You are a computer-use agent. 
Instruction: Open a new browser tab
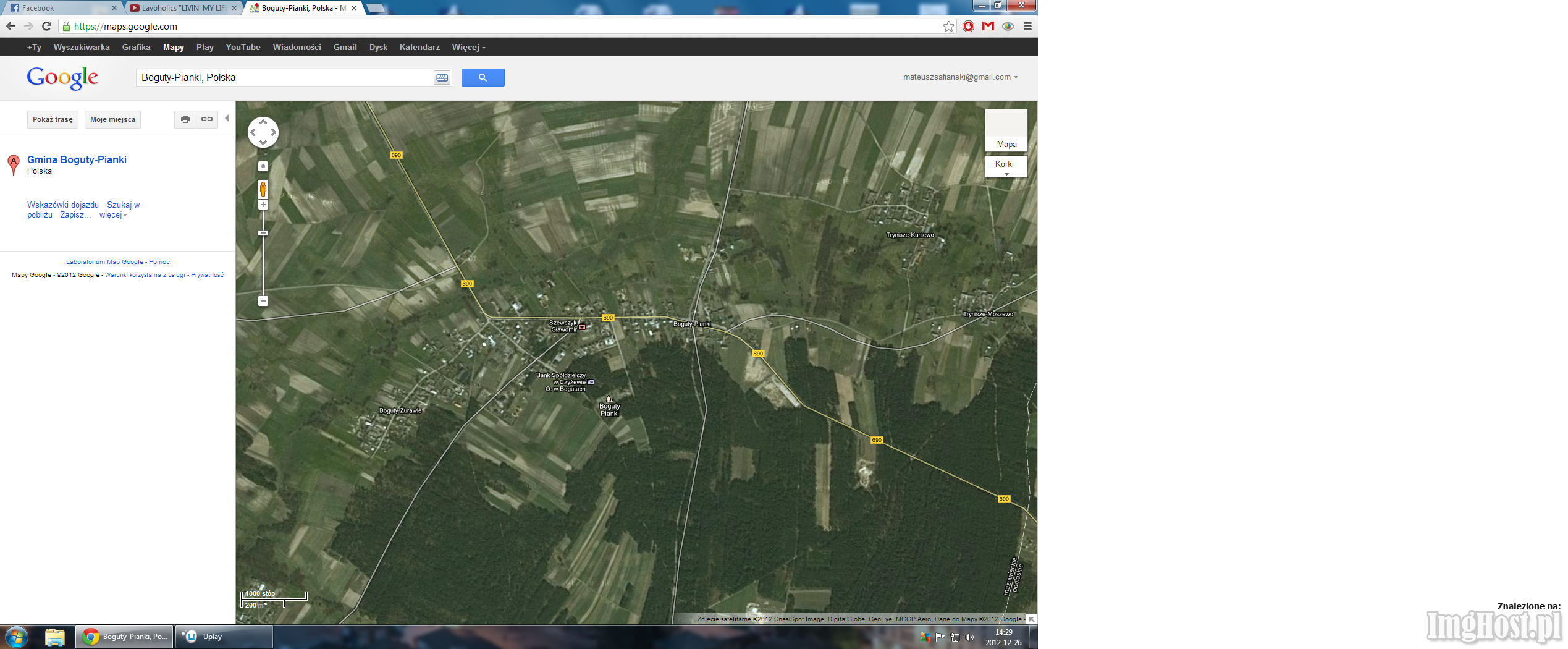[376, 8]
